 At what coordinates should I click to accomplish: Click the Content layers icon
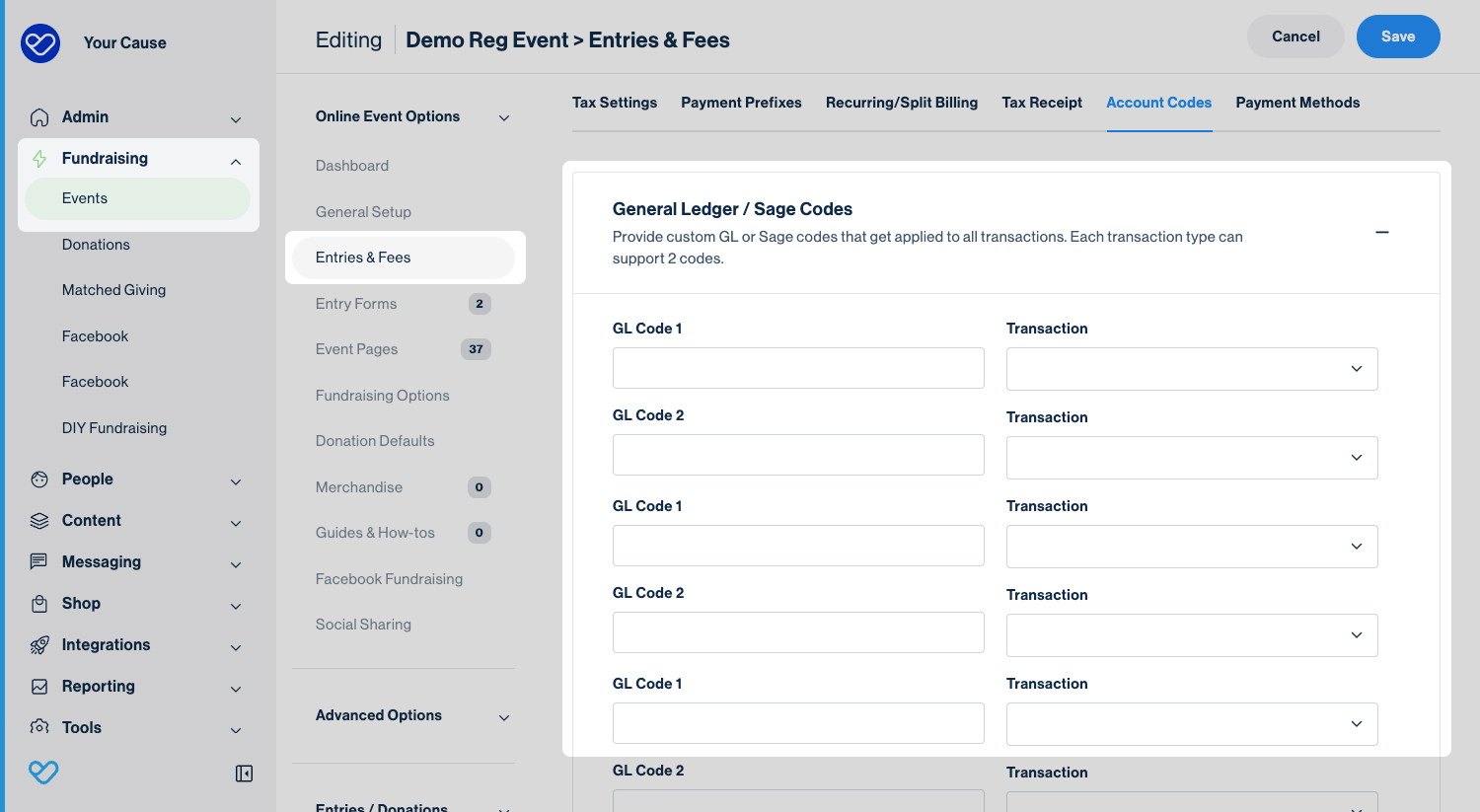tap(39, 521)
